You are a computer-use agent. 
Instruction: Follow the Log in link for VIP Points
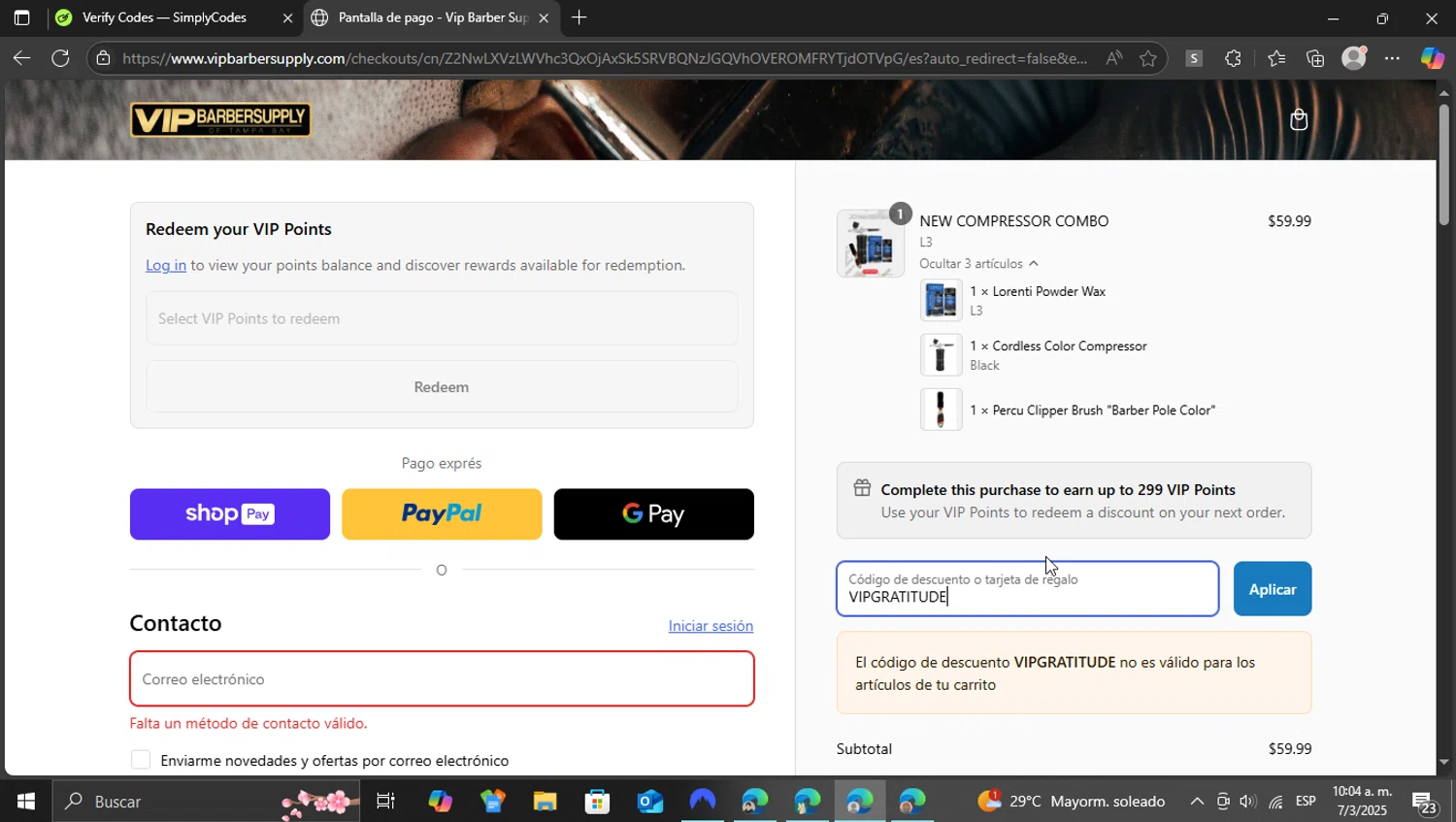coord(166,265)
